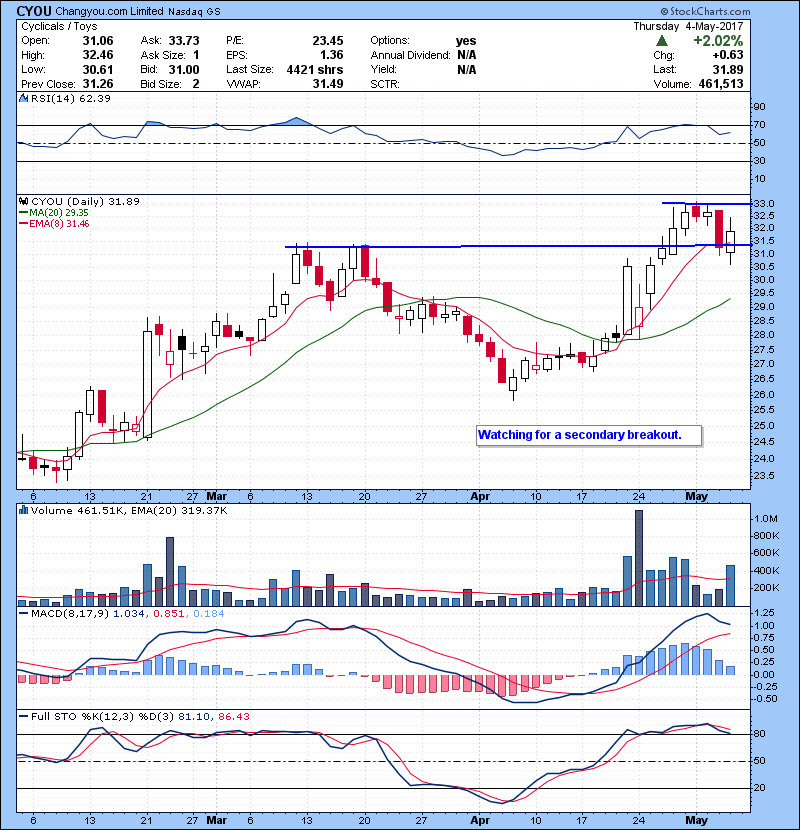Click the SCTR label
This screenshot has height=830, width=800.
tap(385, 84)
